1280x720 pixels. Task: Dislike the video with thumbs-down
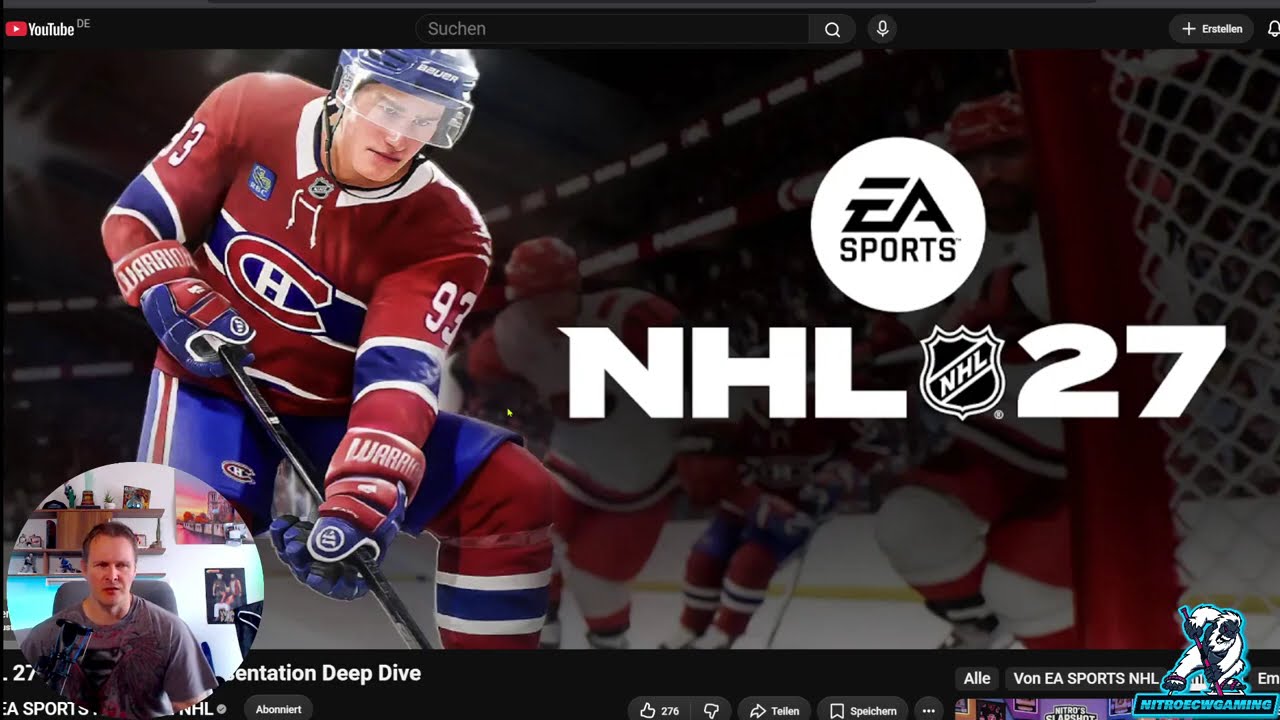click(711, 710)
